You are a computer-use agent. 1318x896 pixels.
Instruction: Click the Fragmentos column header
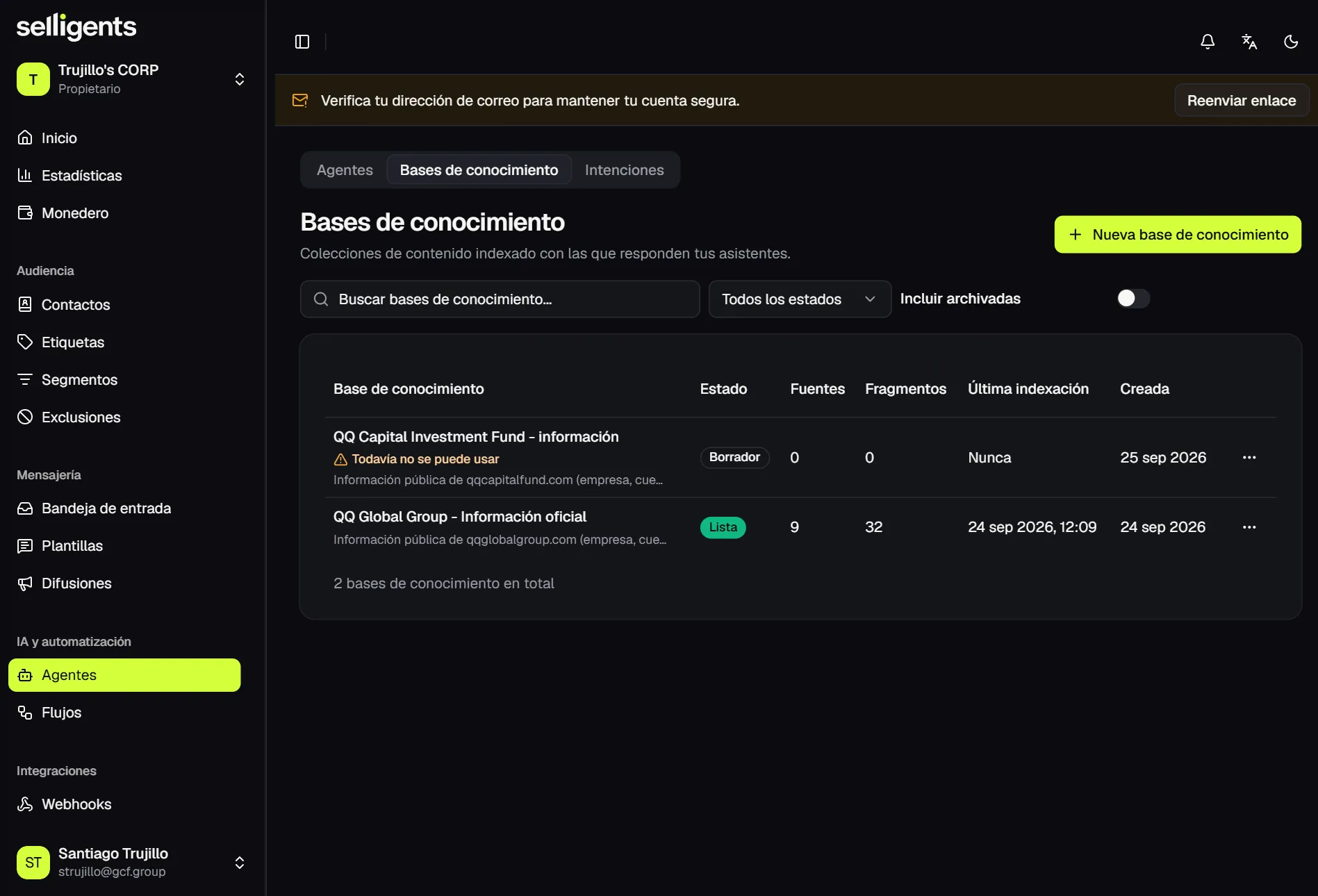coord(905,389)
